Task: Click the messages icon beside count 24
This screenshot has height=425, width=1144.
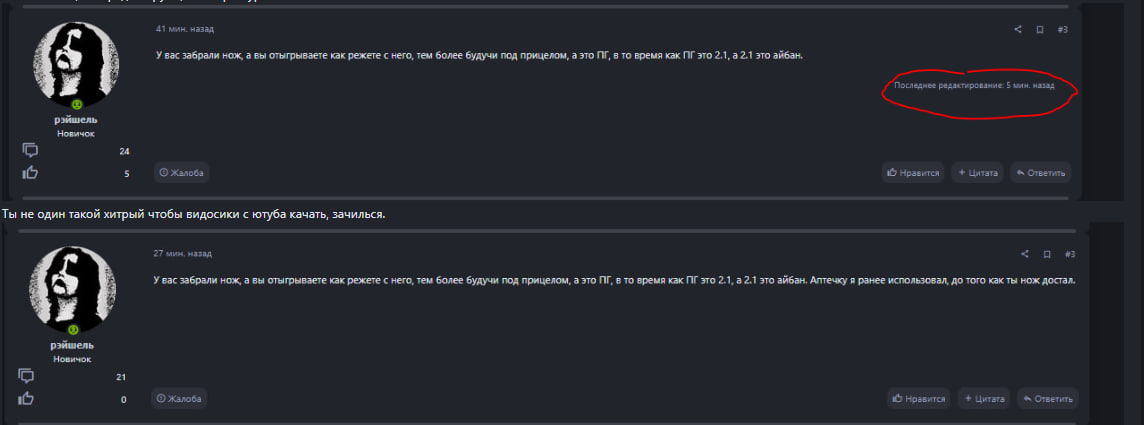Action: point(30,151)
